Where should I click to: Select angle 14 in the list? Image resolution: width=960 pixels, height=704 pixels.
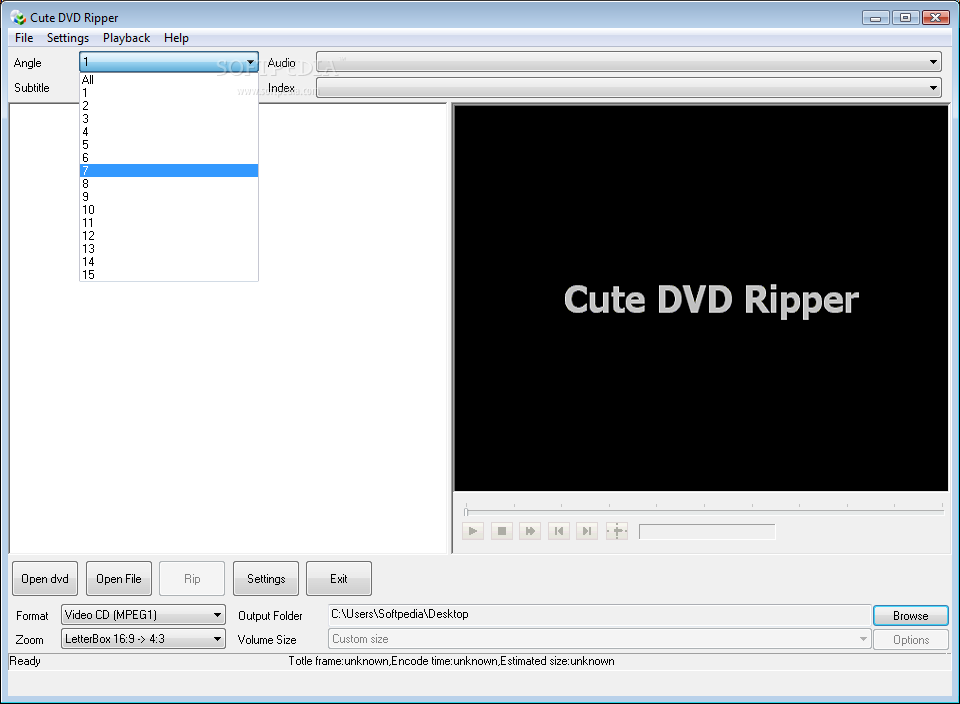[169, 261]
